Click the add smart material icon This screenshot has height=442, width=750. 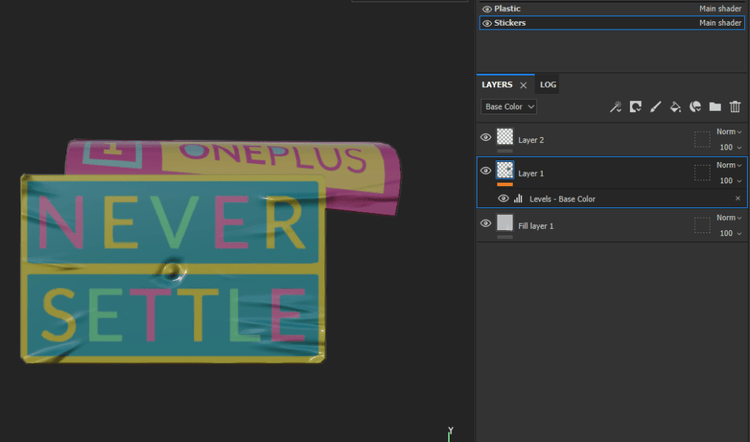(695, 107)
